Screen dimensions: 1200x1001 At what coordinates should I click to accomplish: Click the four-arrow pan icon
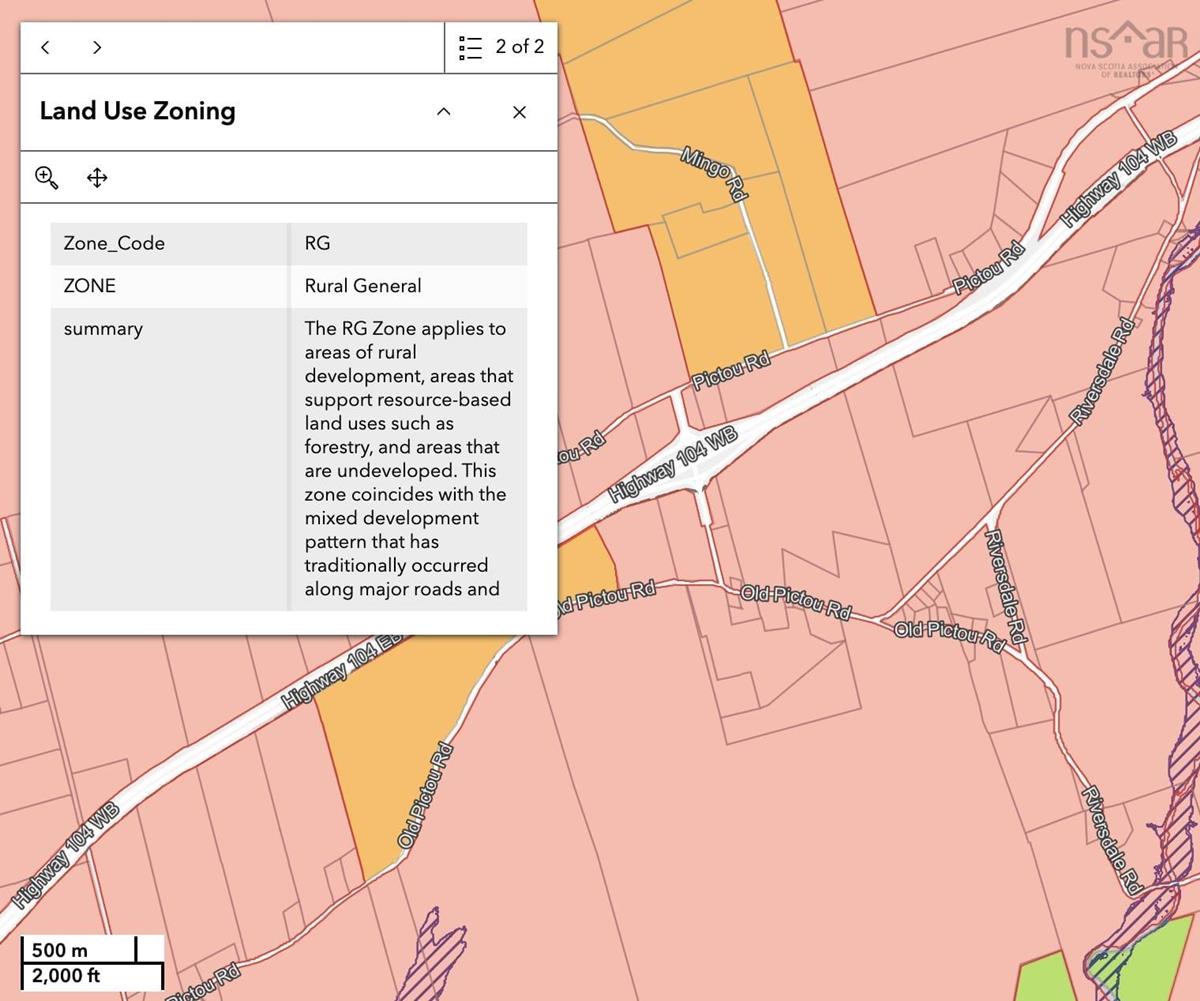coord(97,178)
